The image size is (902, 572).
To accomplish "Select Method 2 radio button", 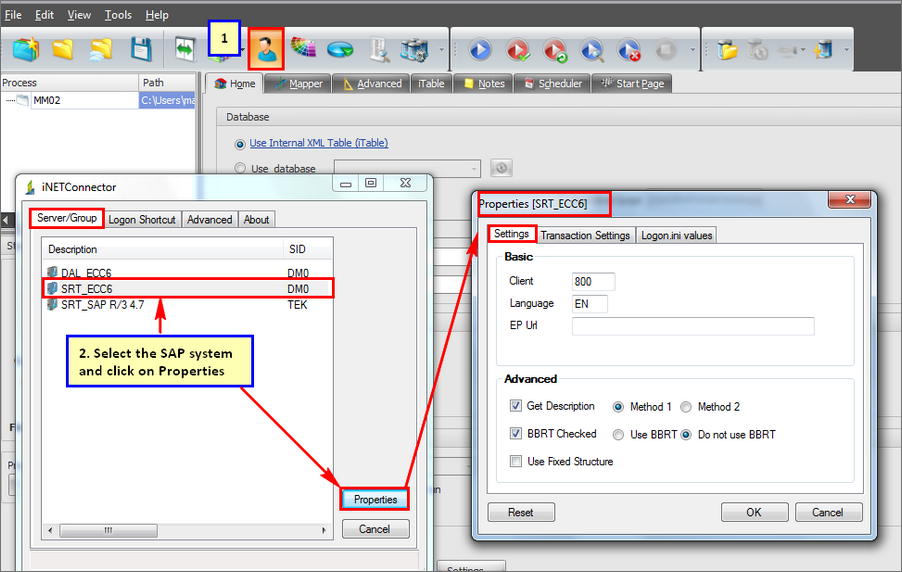I will [x=686, y=407].
